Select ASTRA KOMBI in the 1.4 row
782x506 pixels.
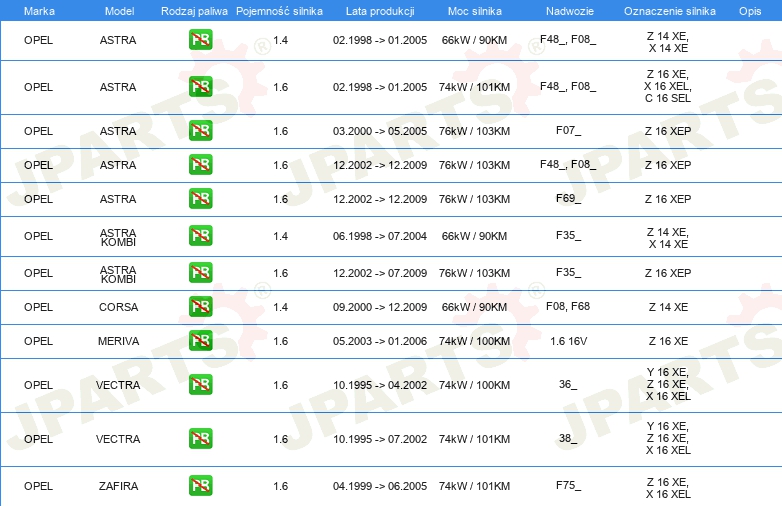[118, 237]
